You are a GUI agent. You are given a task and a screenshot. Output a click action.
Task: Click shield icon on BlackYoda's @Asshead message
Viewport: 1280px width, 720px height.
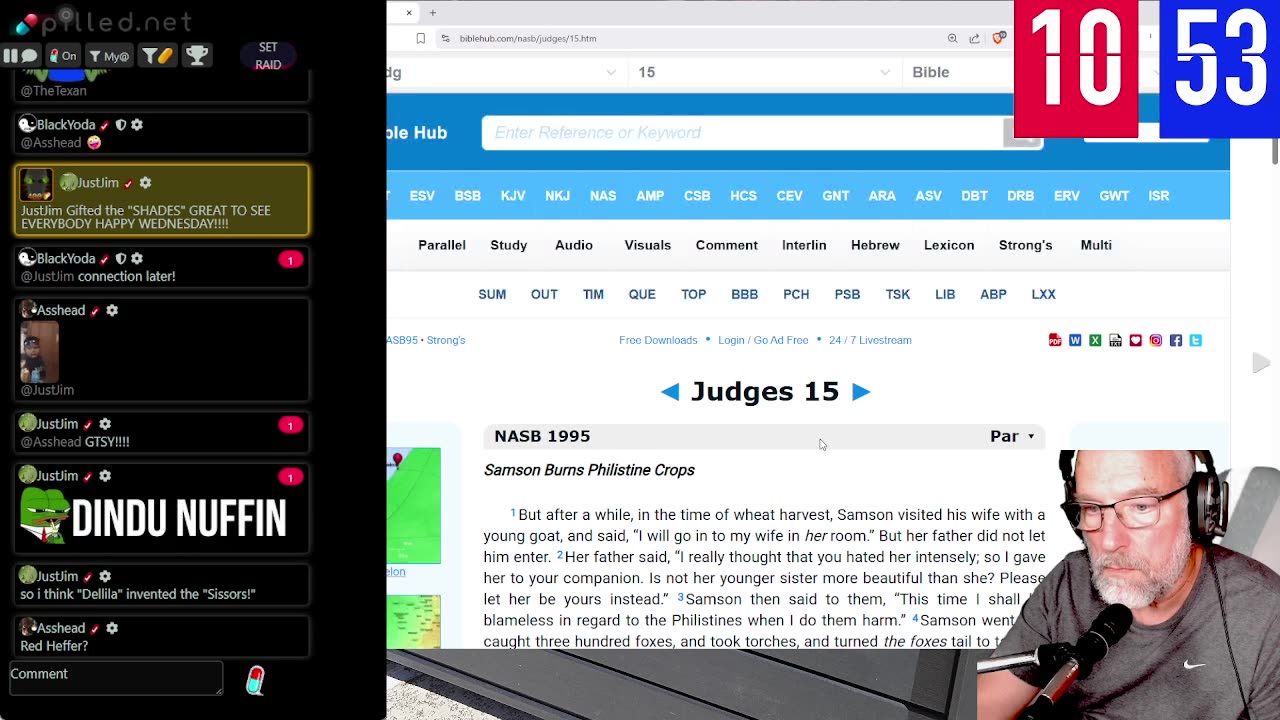[121, 125]
